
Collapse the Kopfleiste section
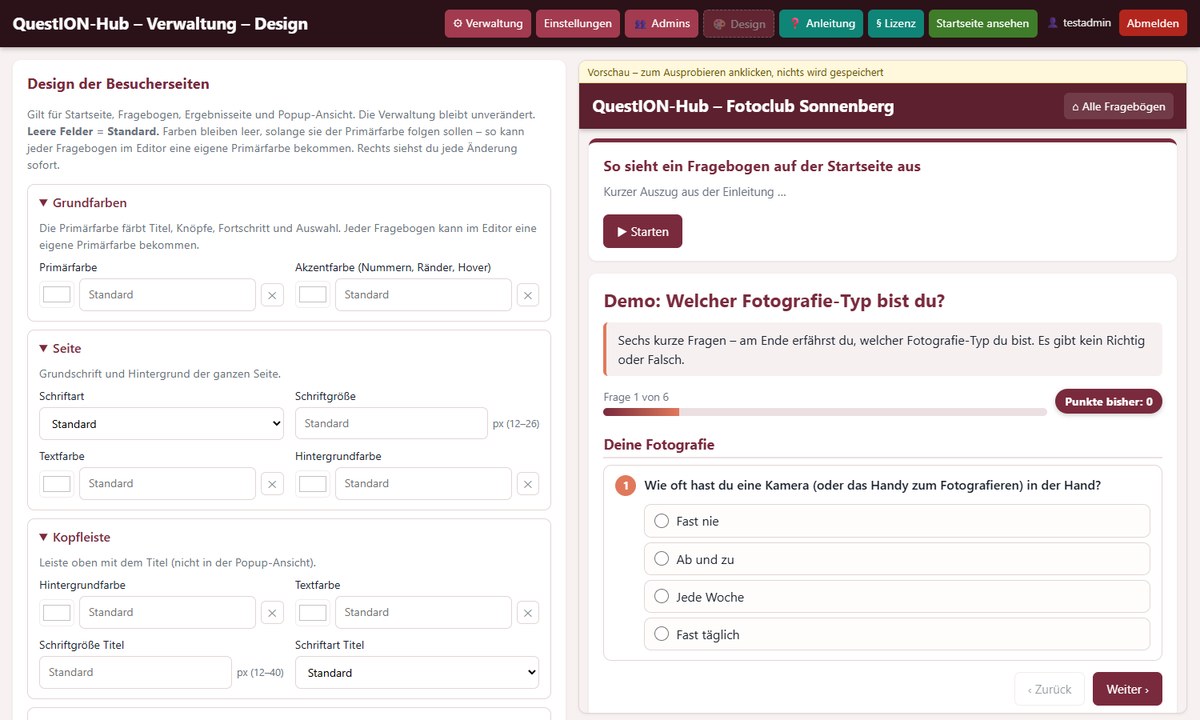74,538
